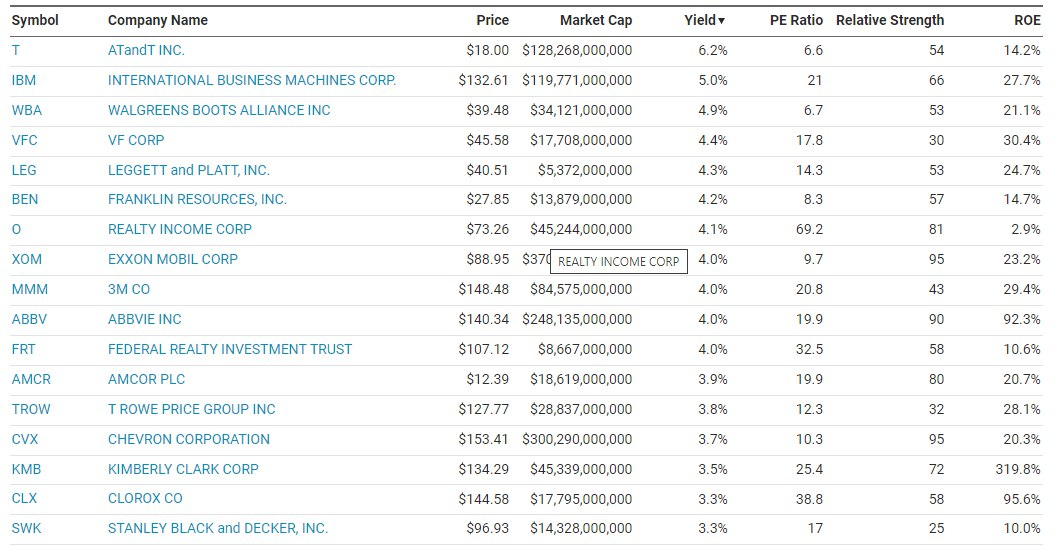Open INTERNATIONAL BUSINESS MACHINES CORP. link
Viewport: 1057px width, 546px height.
[x=252, y=80]
